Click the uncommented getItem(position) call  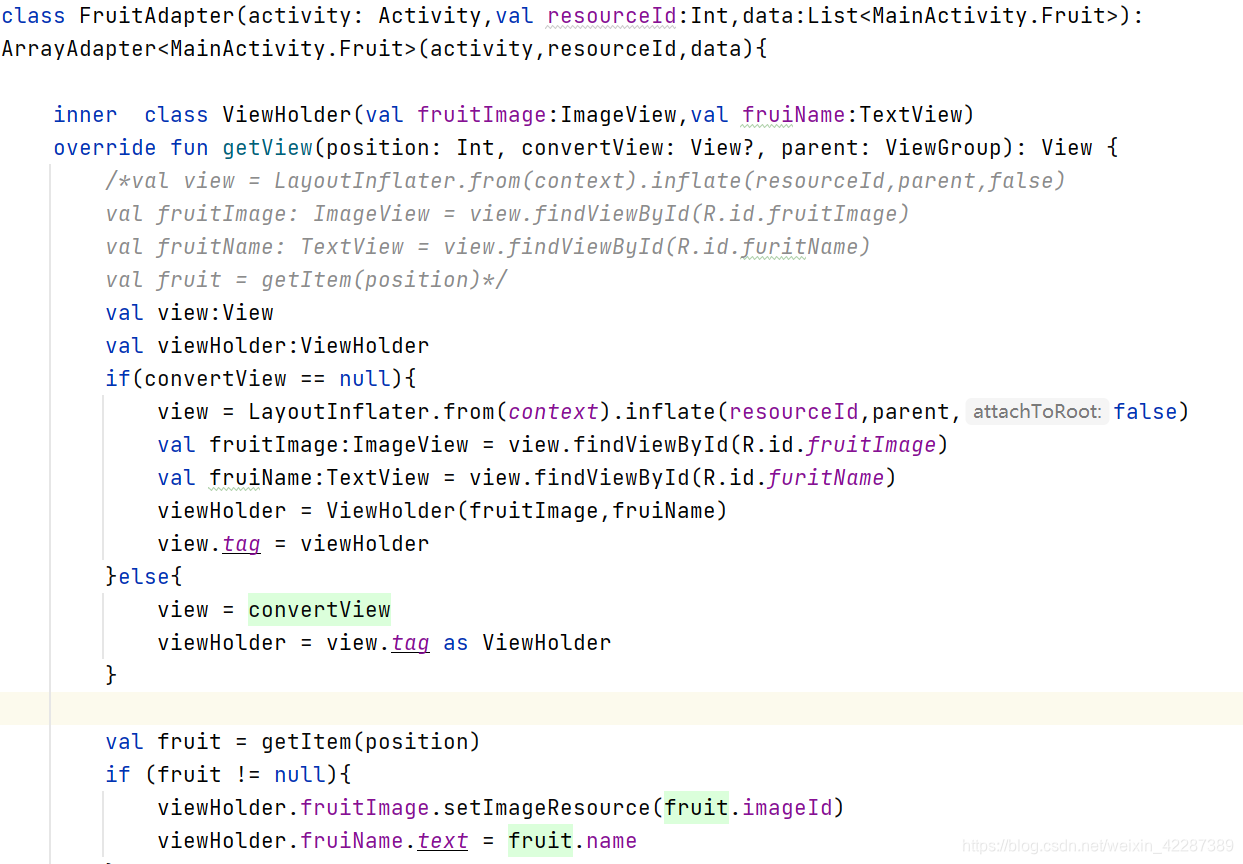[x=371, y=742]
